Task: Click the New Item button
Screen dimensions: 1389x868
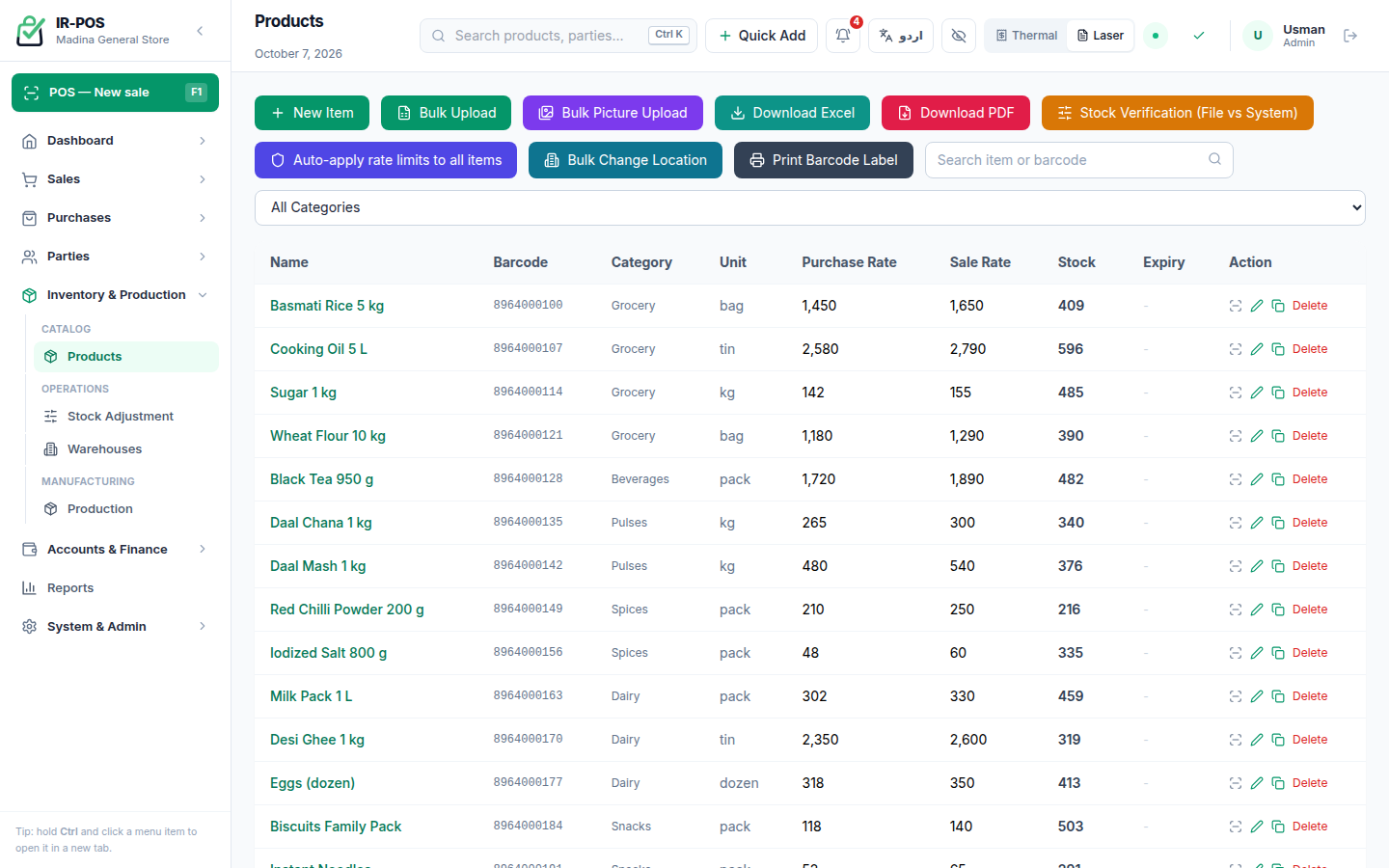Action: coord(312,113)
